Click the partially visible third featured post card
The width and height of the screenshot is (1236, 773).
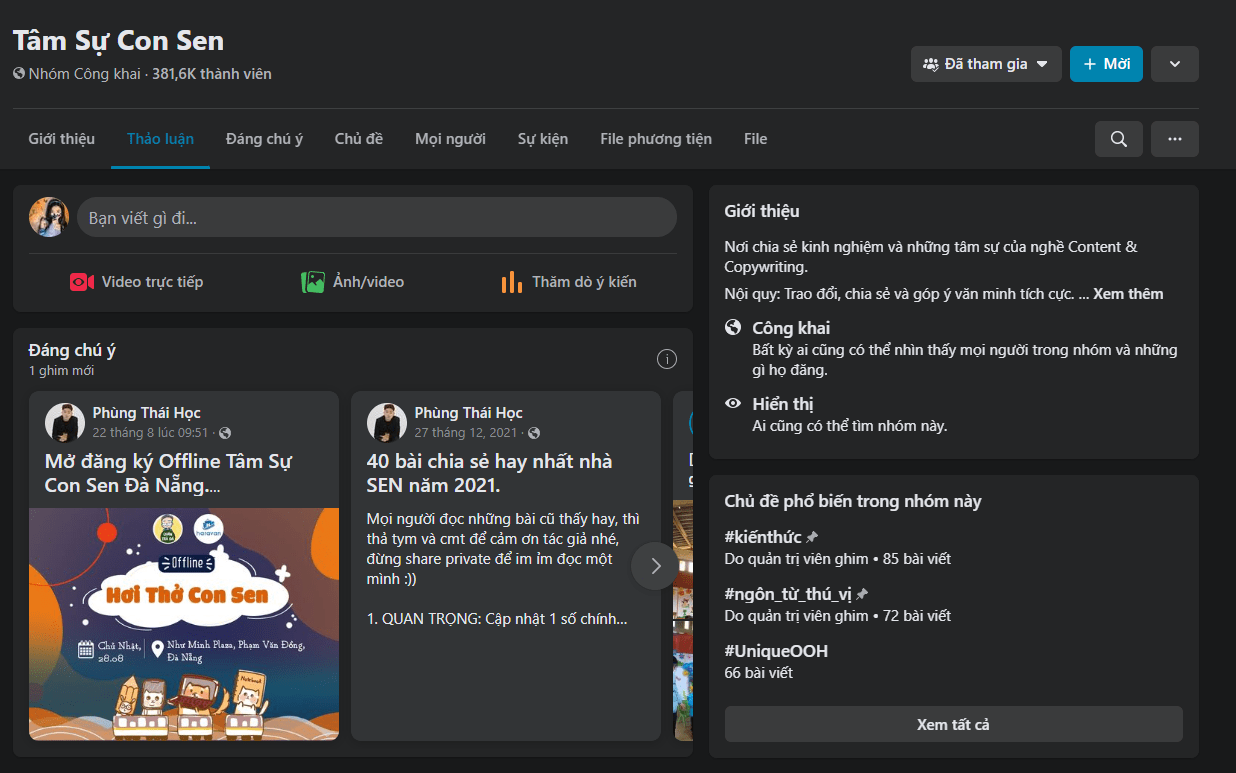683,566
